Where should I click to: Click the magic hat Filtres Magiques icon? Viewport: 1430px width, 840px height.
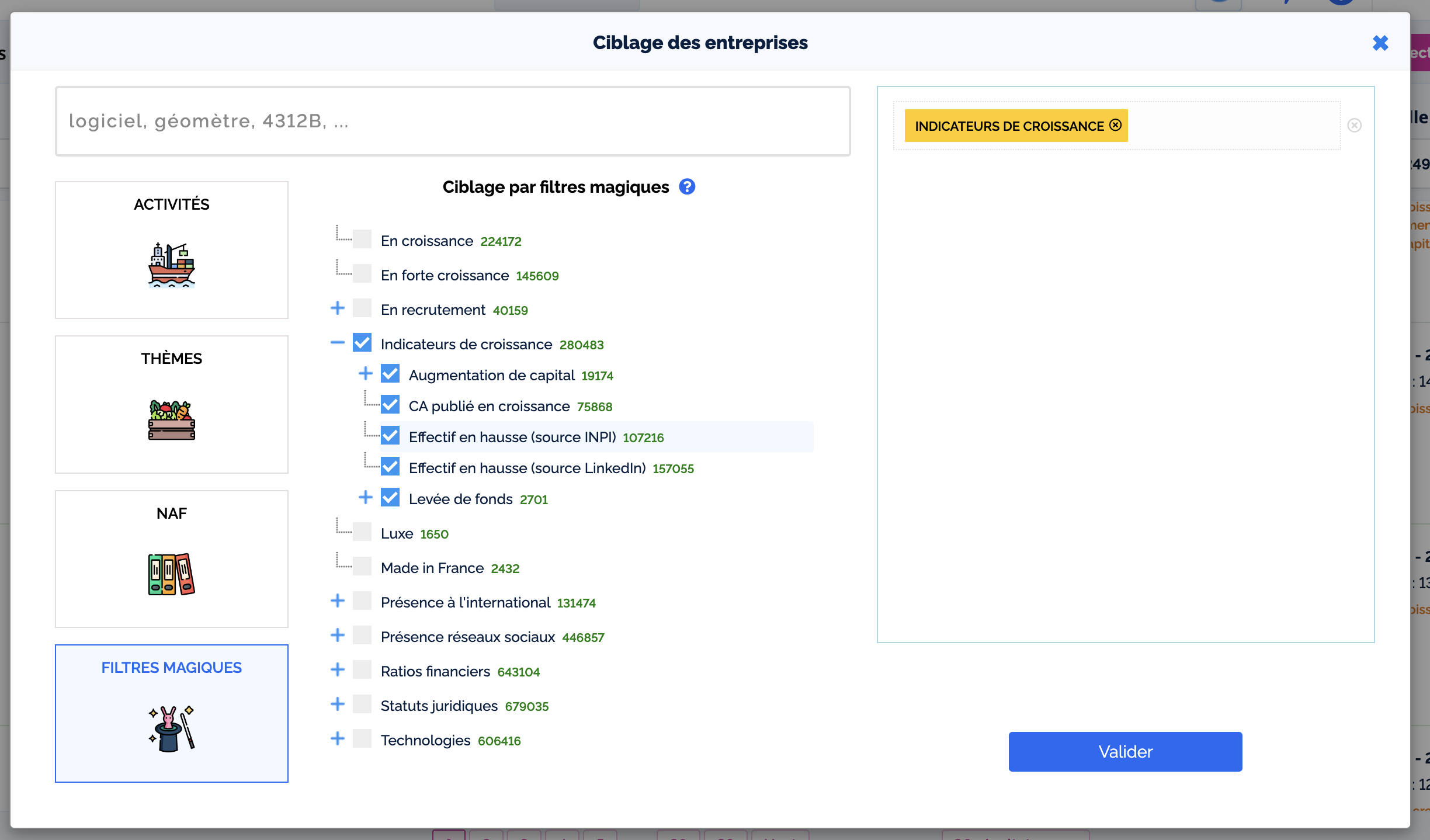click(x=171, y=728)
